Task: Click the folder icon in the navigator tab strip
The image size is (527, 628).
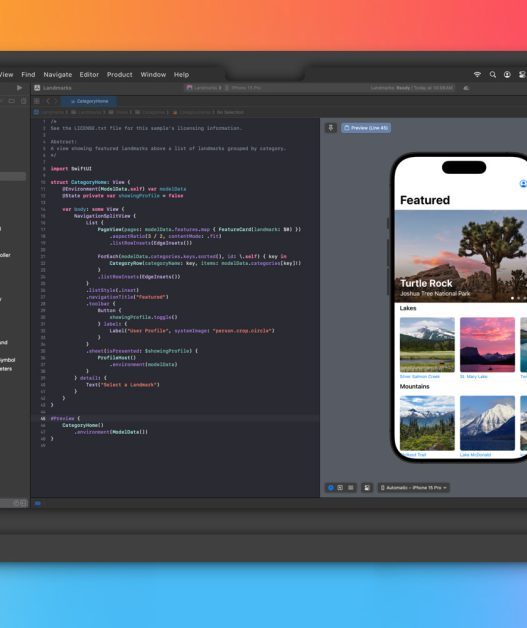Action: click(x=12, y=101)
